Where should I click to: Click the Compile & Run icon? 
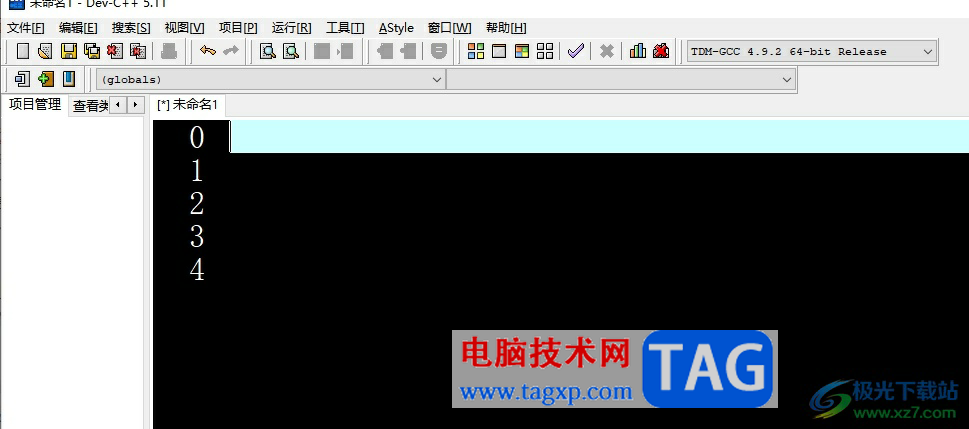522,51
